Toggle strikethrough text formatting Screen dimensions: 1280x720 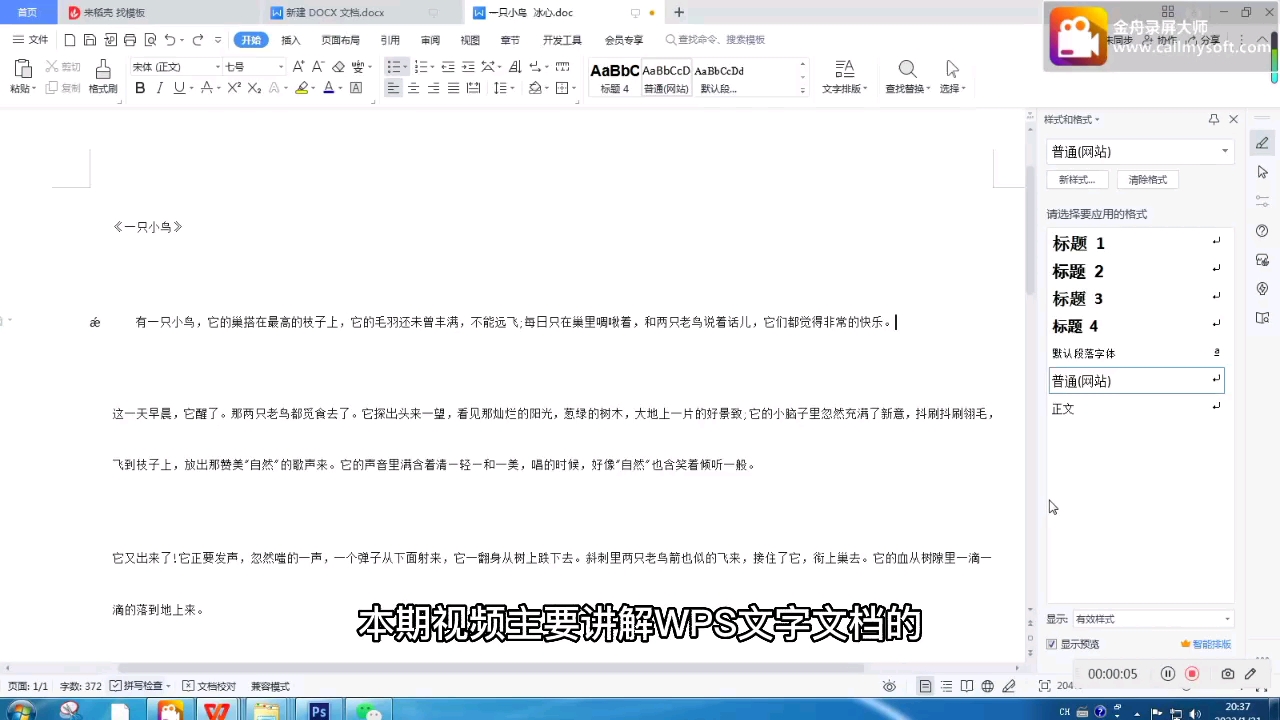tap(207, 88)
